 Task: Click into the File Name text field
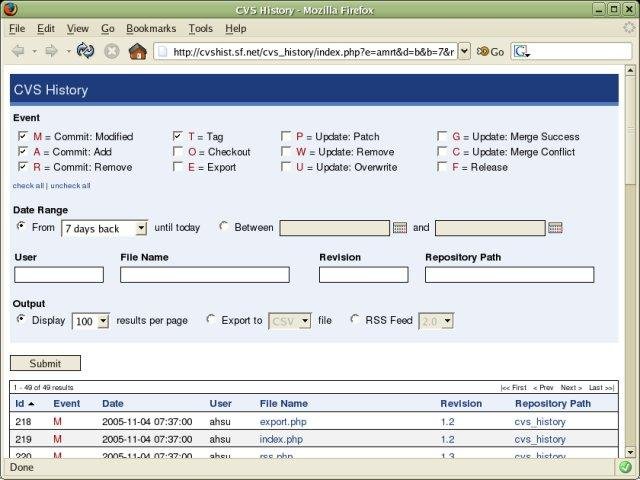(204, 274)
